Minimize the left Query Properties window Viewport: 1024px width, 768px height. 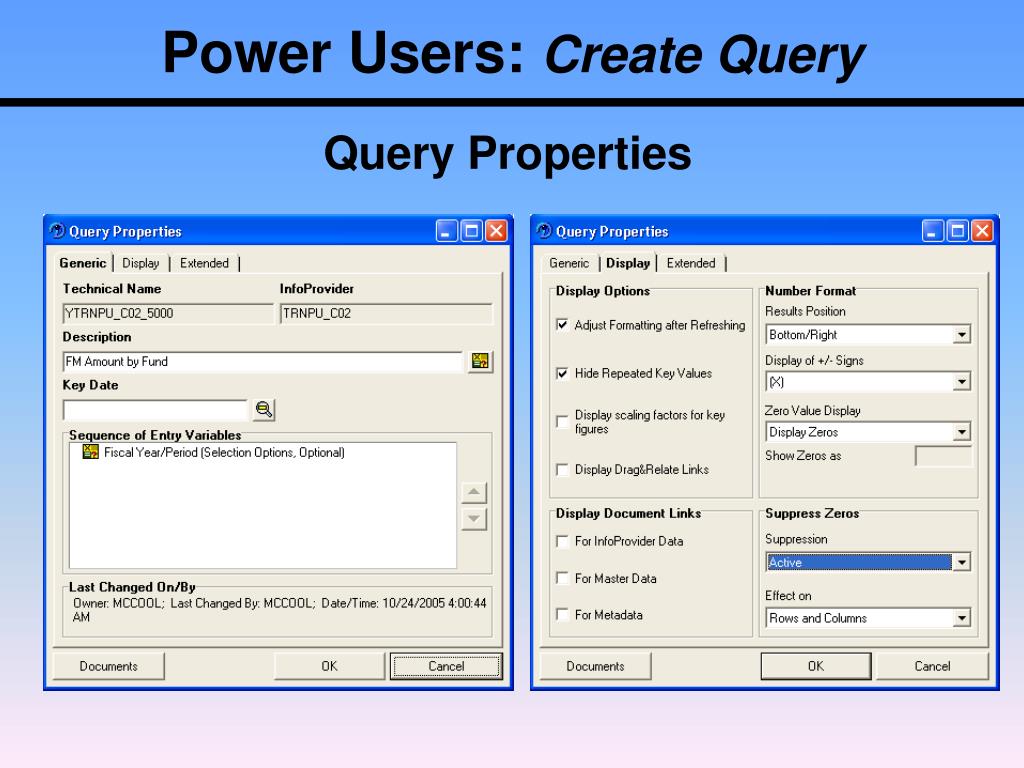click(447, 231)
